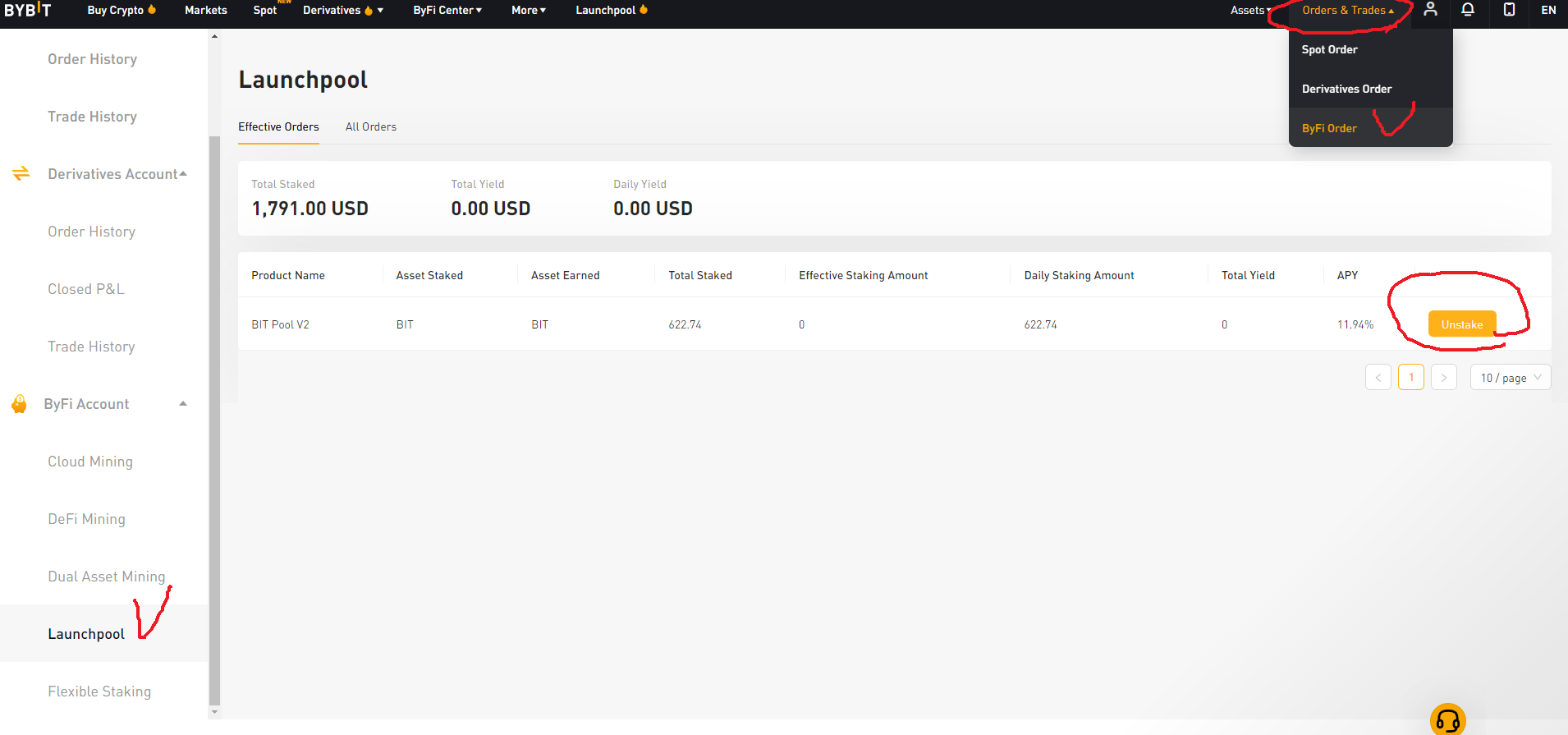Switch language via EN
Image resolution: width=1568 pixels, height=735 pixels.
[1548, 10]
